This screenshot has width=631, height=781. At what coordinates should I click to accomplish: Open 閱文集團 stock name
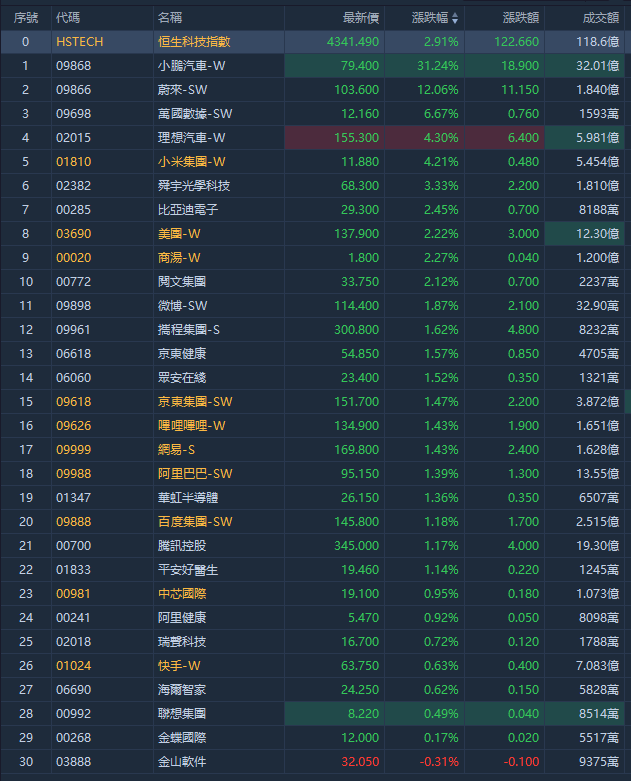pos(182,281)
